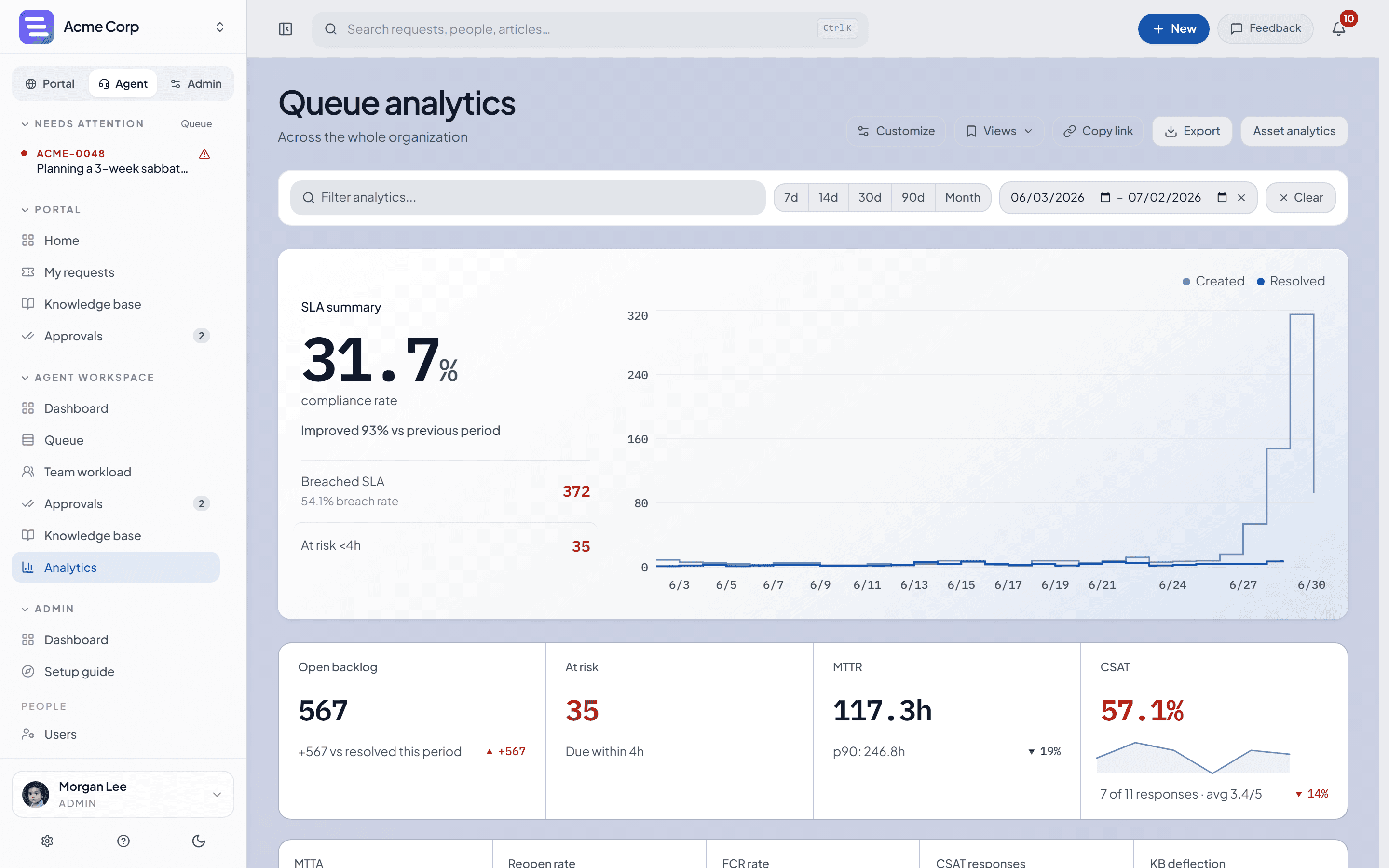Click Morgan Lee's avatar

pyautogui.click(x=36, y=795)
